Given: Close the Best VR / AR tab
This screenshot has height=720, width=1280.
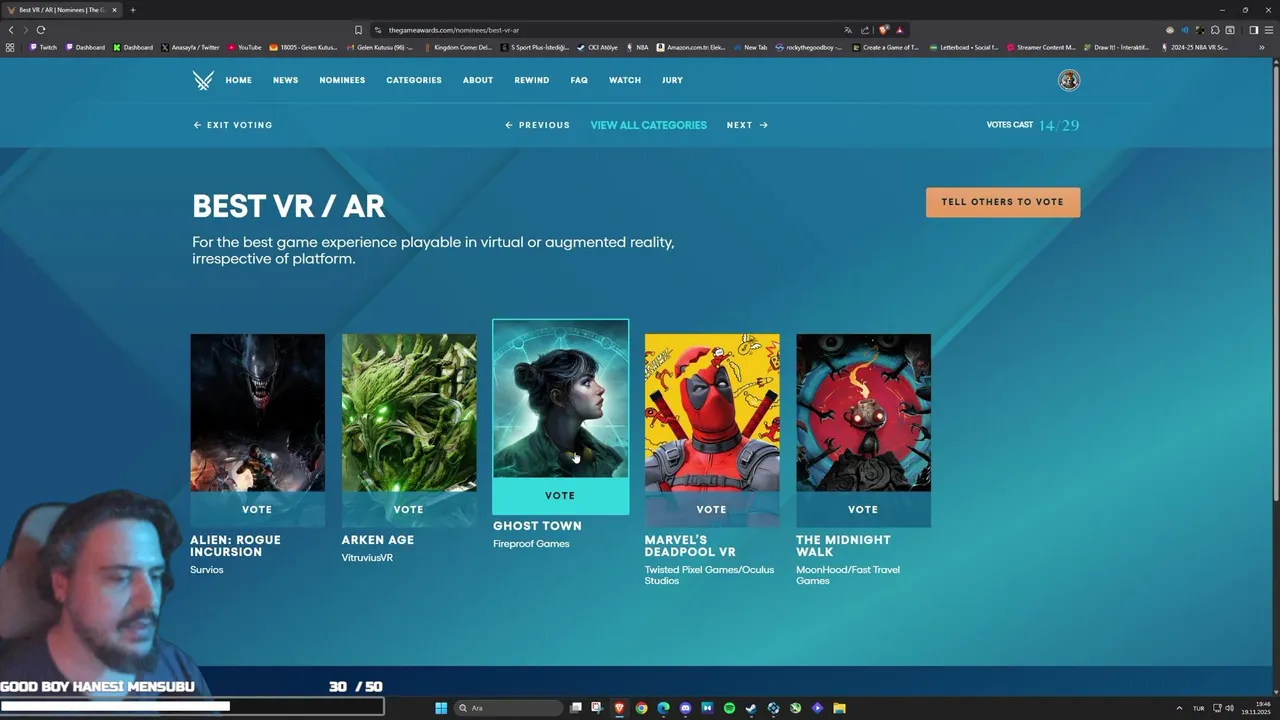Looking at the screenshot, I should pyautogui.click(x=114, y=10).
